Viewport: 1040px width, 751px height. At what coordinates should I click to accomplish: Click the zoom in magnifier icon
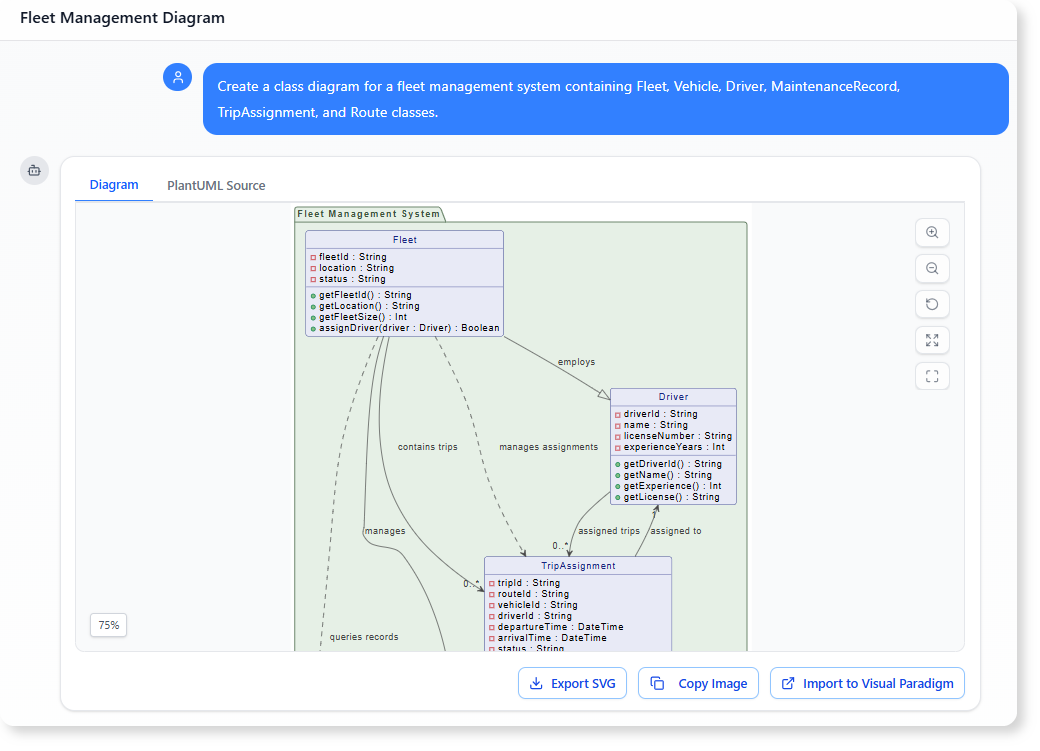click(932, 232)
